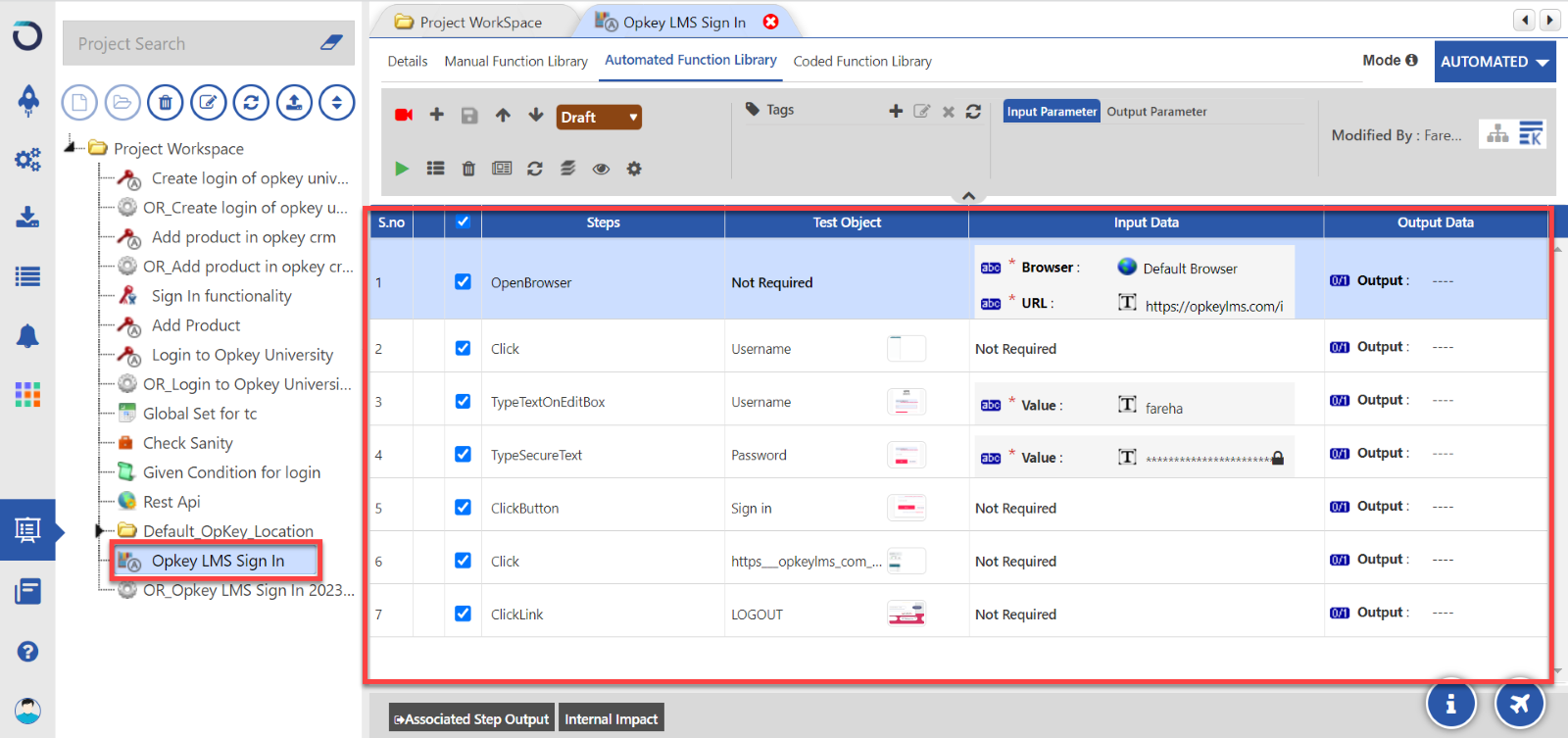Open help question mark in sidebar

point(27,652)
